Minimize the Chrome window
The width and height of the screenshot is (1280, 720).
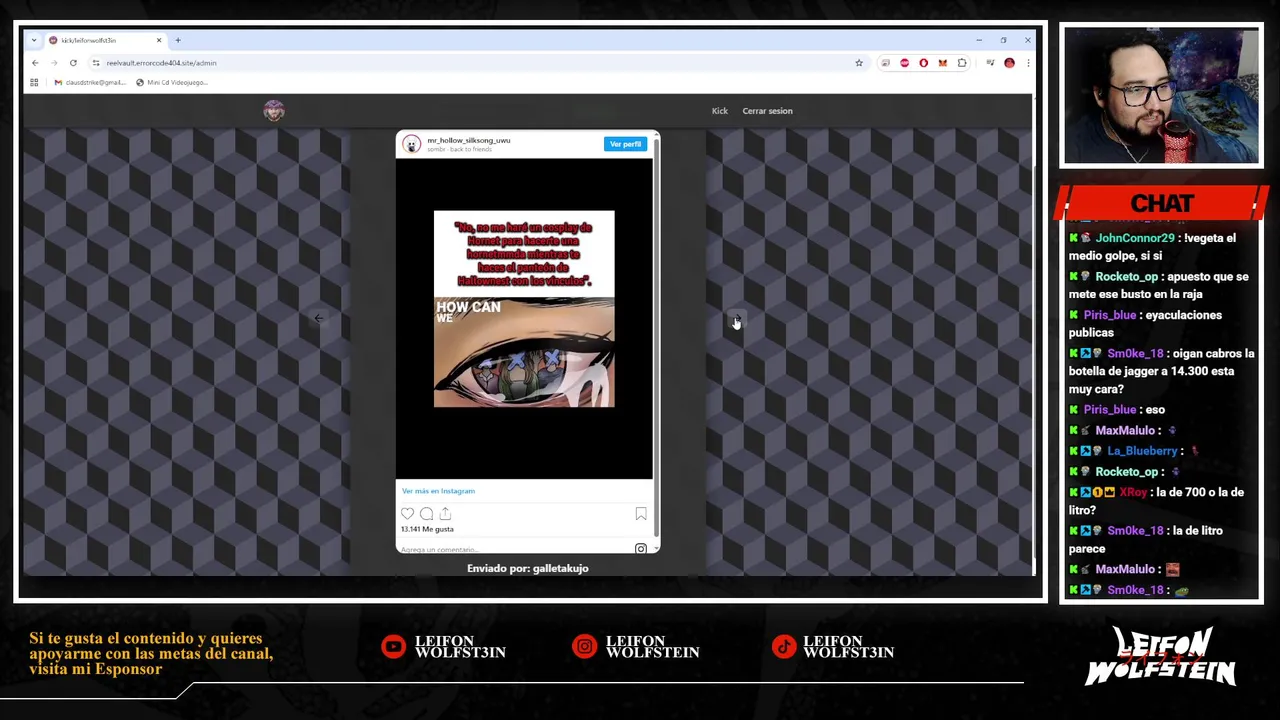click(x=979, y=40)
